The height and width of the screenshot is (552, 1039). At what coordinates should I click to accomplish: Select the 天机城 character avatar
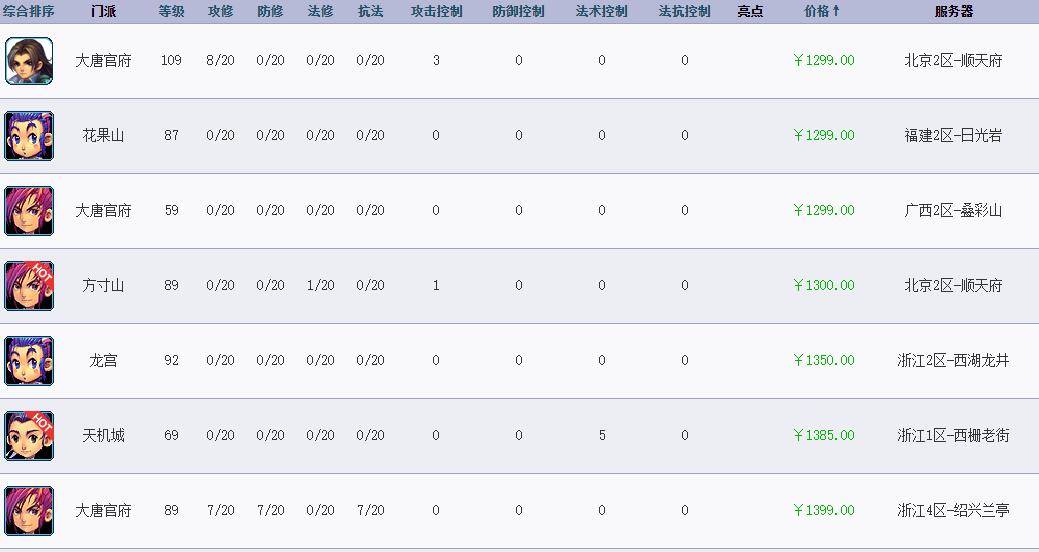(x=29, y=436)
